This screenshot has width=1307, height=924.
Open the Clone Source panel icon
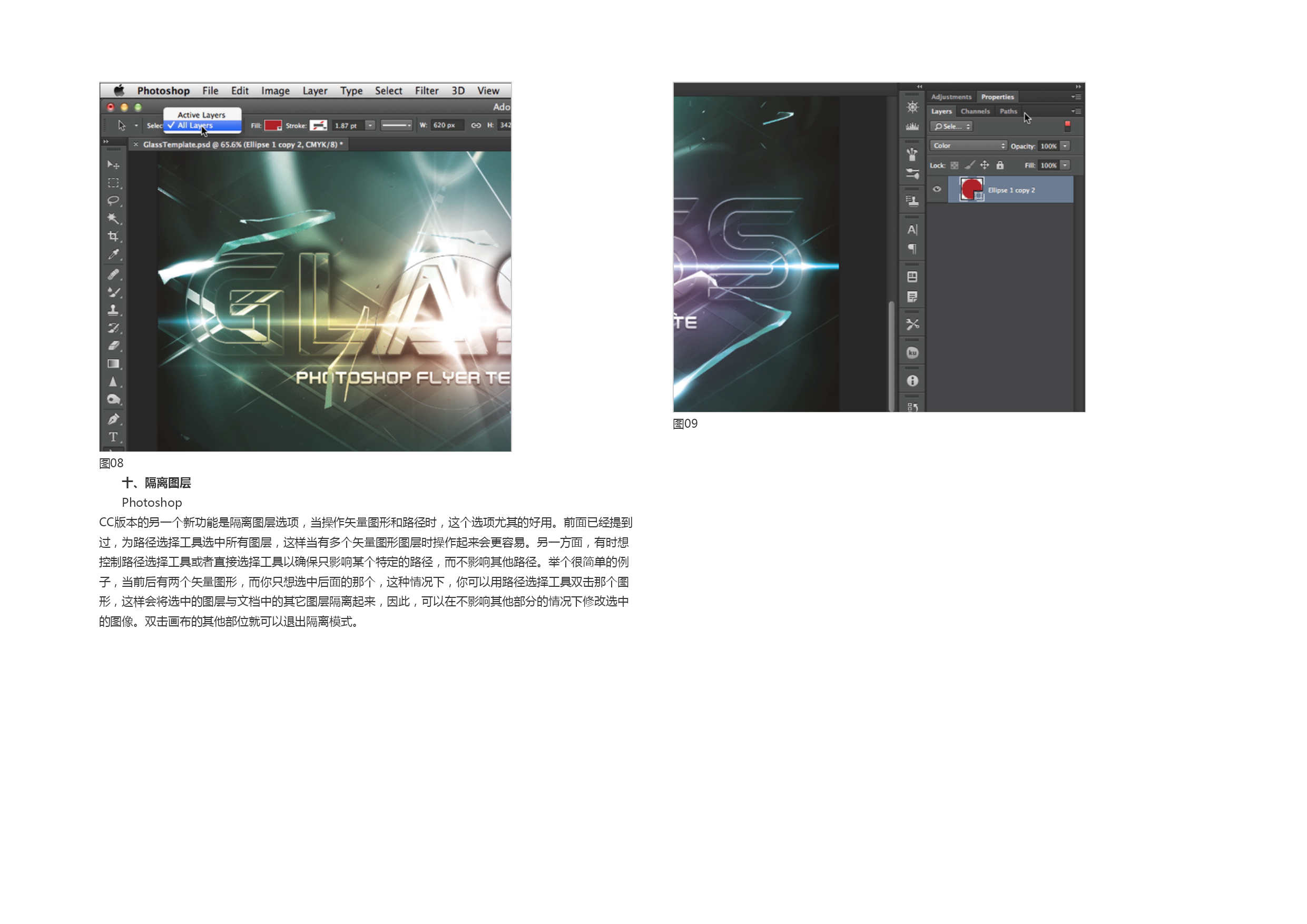point(912,201)
